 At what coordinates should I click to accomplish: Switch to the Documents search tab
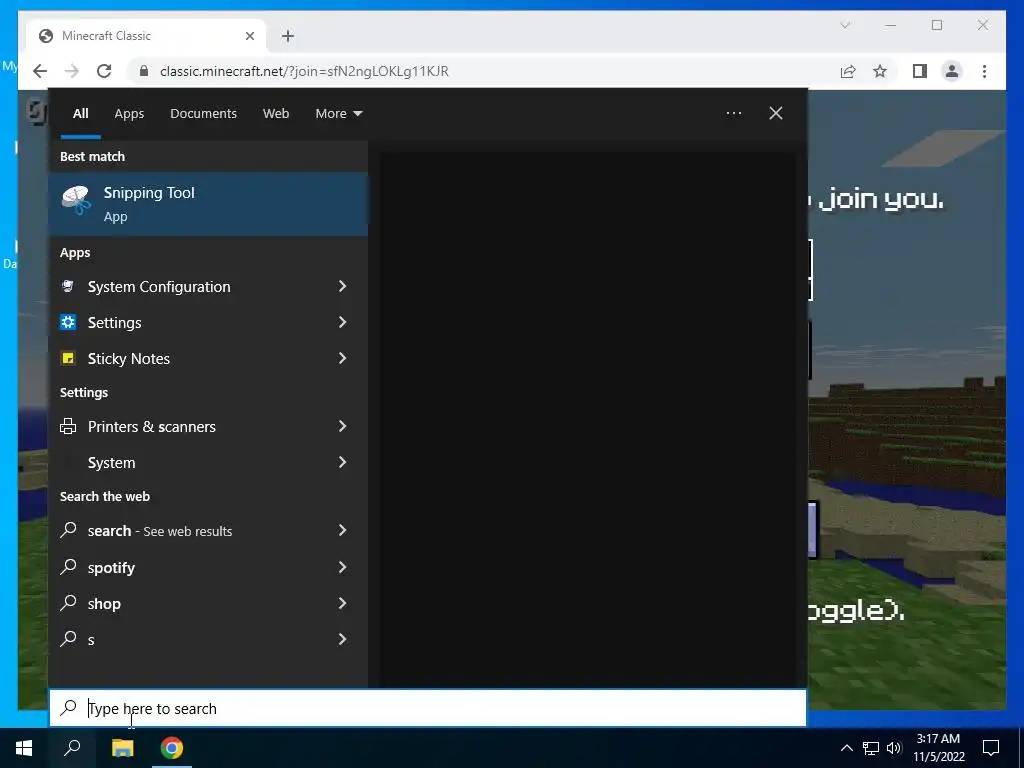pos(203,114)
